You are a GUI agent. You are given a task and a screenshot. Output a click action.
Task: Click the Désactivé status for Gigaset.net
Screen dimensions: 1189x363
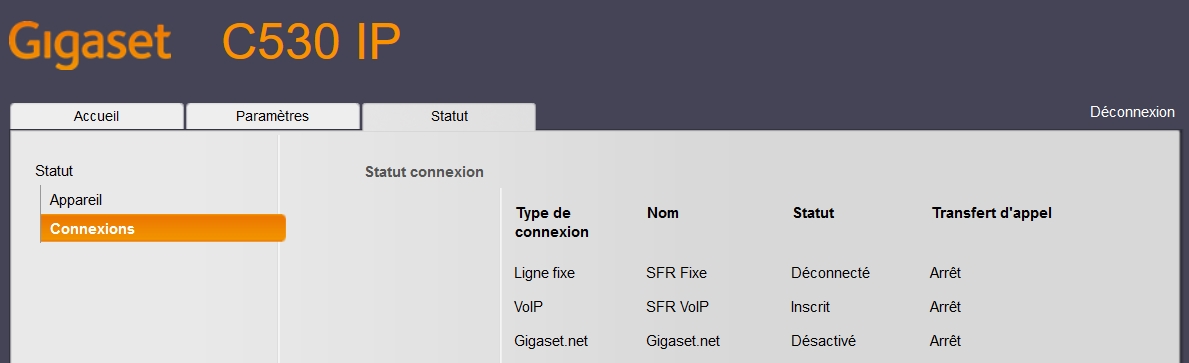pyautogui.click(x=824, y=341)
